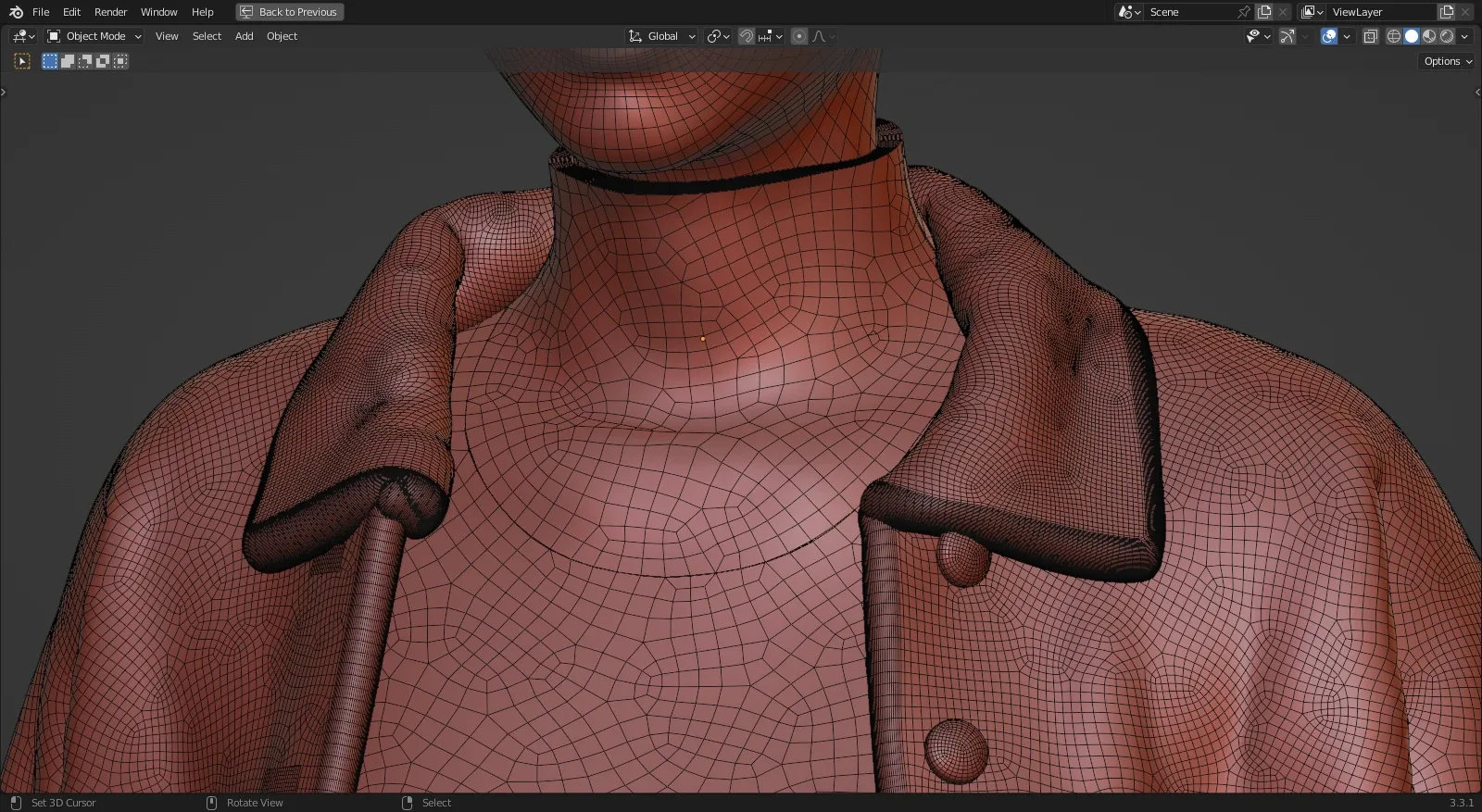
Task: Toggle snapping magnet icon
Action: pyautogui.click(x=747, y=36)
